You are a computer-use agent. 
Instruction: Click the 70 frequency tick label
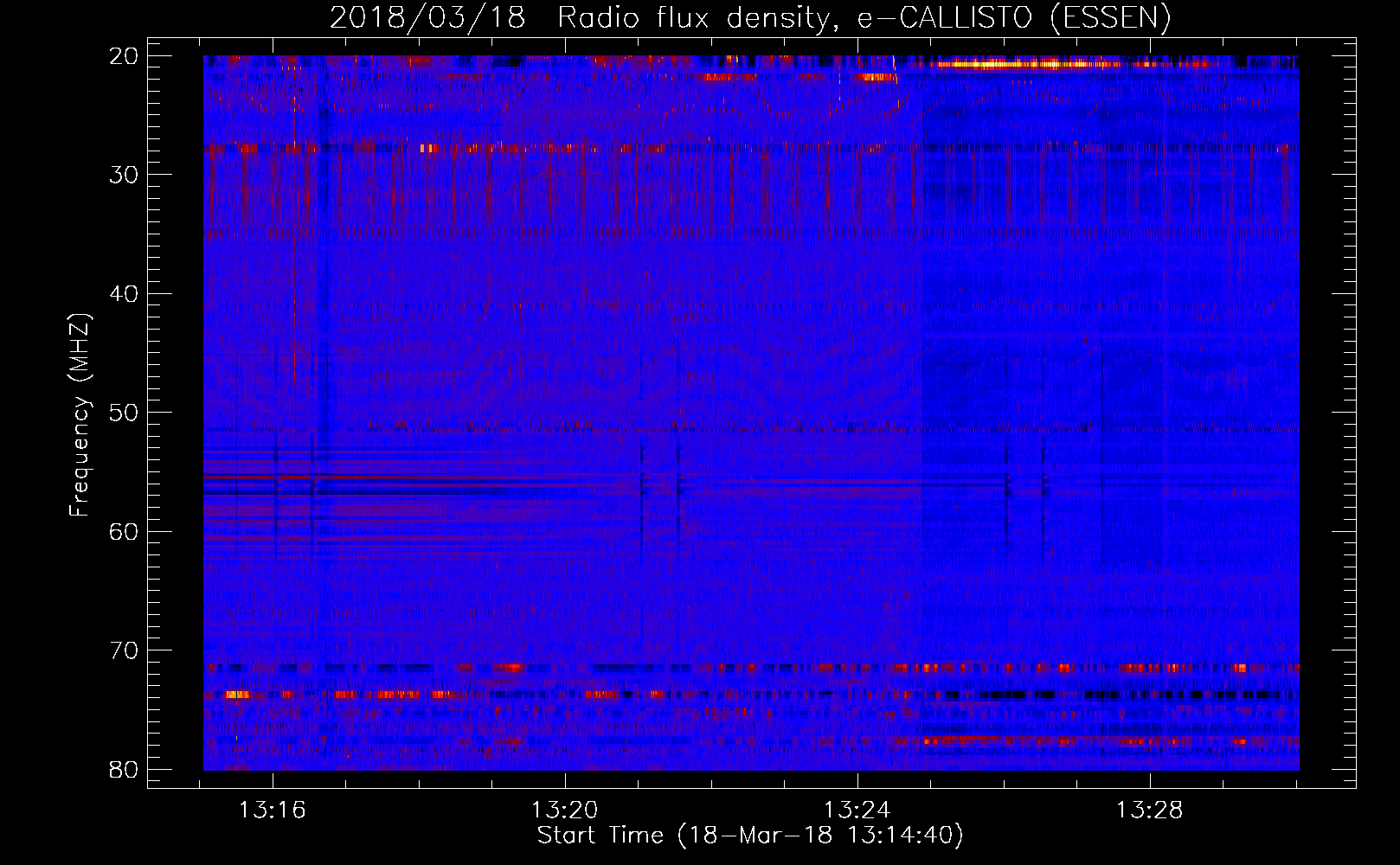[x=125, y=650]
